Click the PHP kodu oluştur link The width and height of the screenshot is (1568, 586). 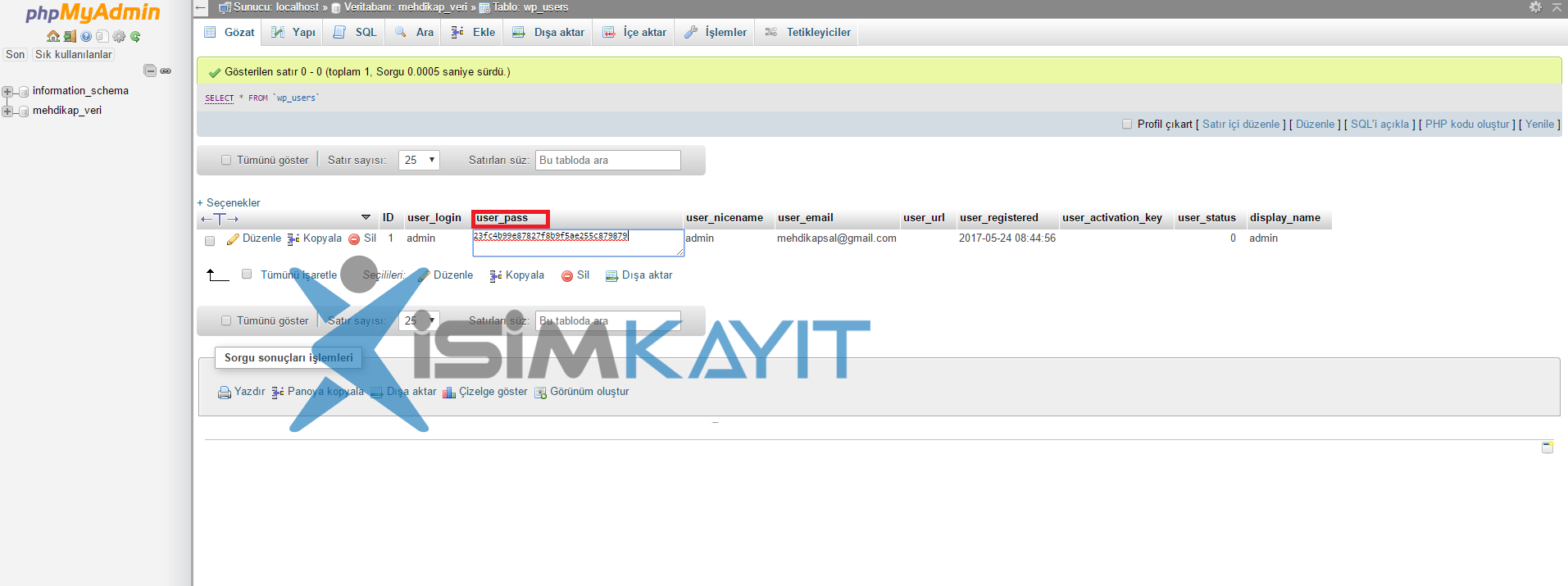[x=1467, y=125]
